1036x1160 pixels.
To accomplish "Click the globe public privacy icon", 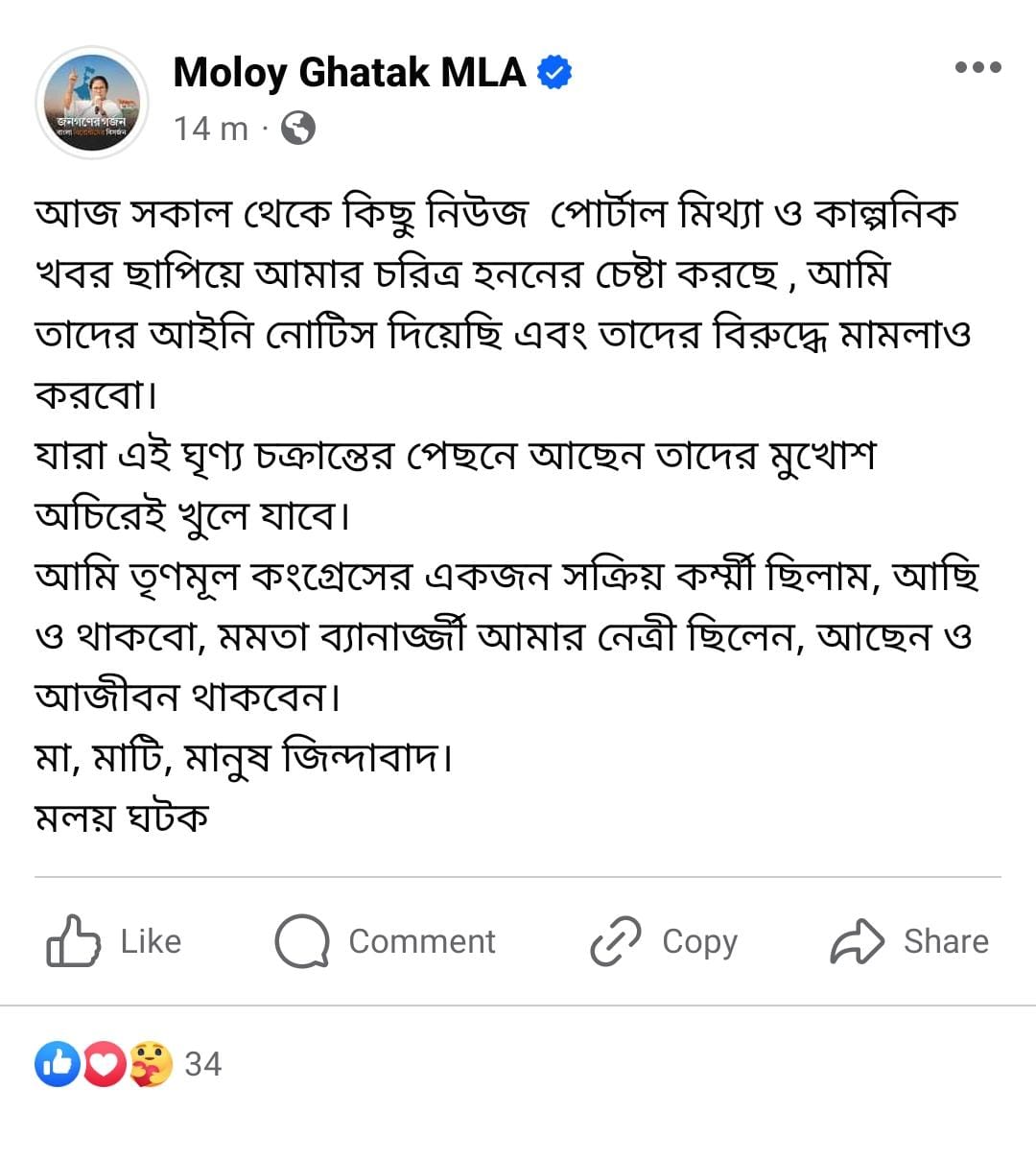I will pos(298,128).
